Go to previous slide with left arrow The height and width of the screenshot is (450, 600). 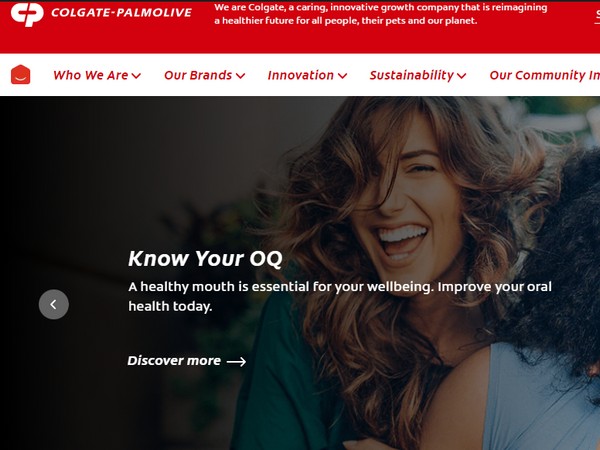(x=54, y=304)
